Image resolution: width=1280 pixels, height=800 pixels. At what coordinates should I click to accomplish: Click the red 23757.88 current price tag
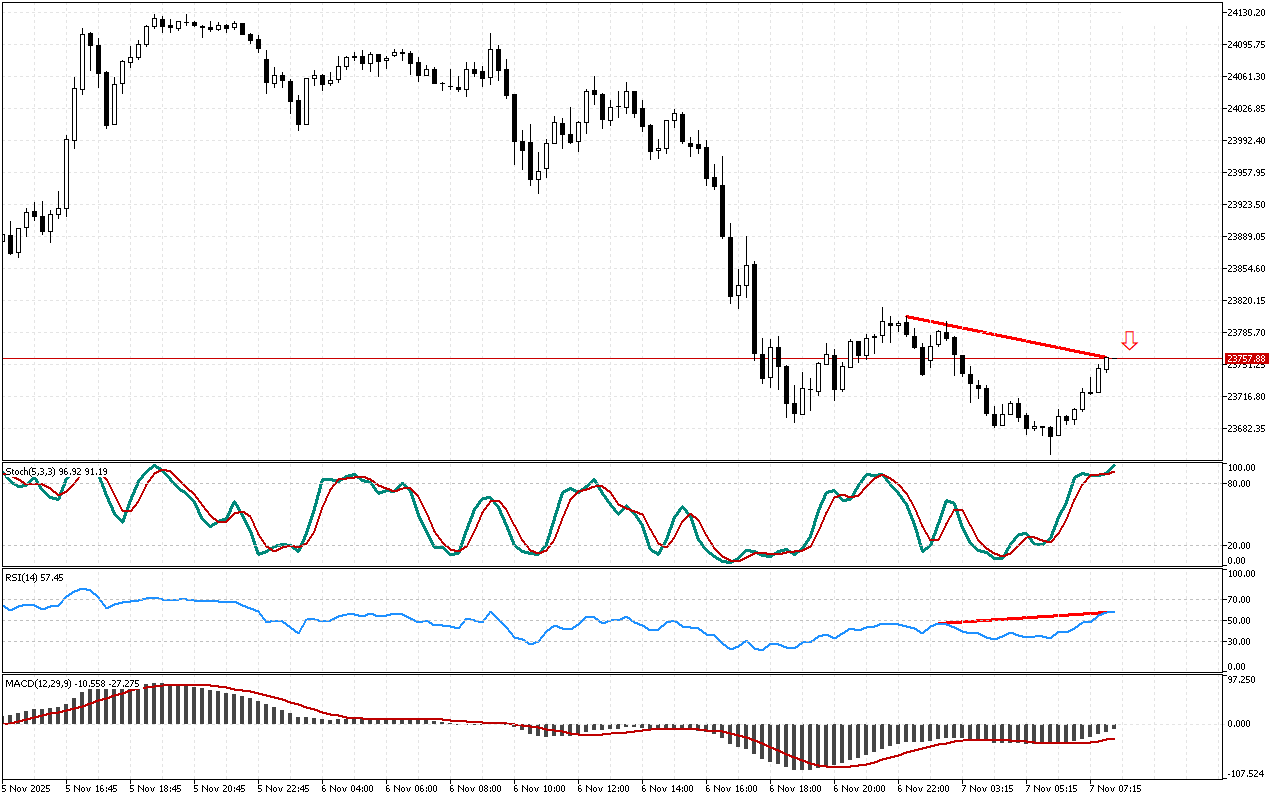[1246, 358]
